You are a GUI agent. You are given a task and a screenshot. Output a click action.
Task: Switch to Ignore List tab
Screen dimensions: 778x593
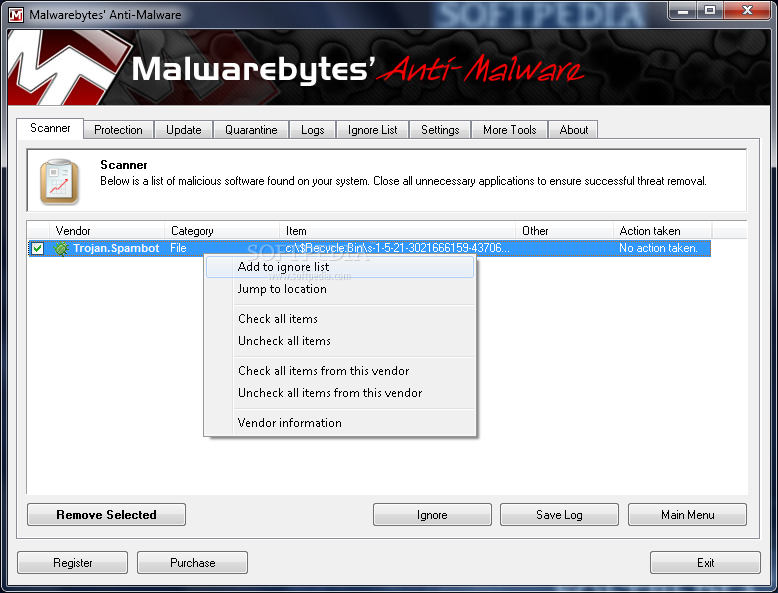373,130
